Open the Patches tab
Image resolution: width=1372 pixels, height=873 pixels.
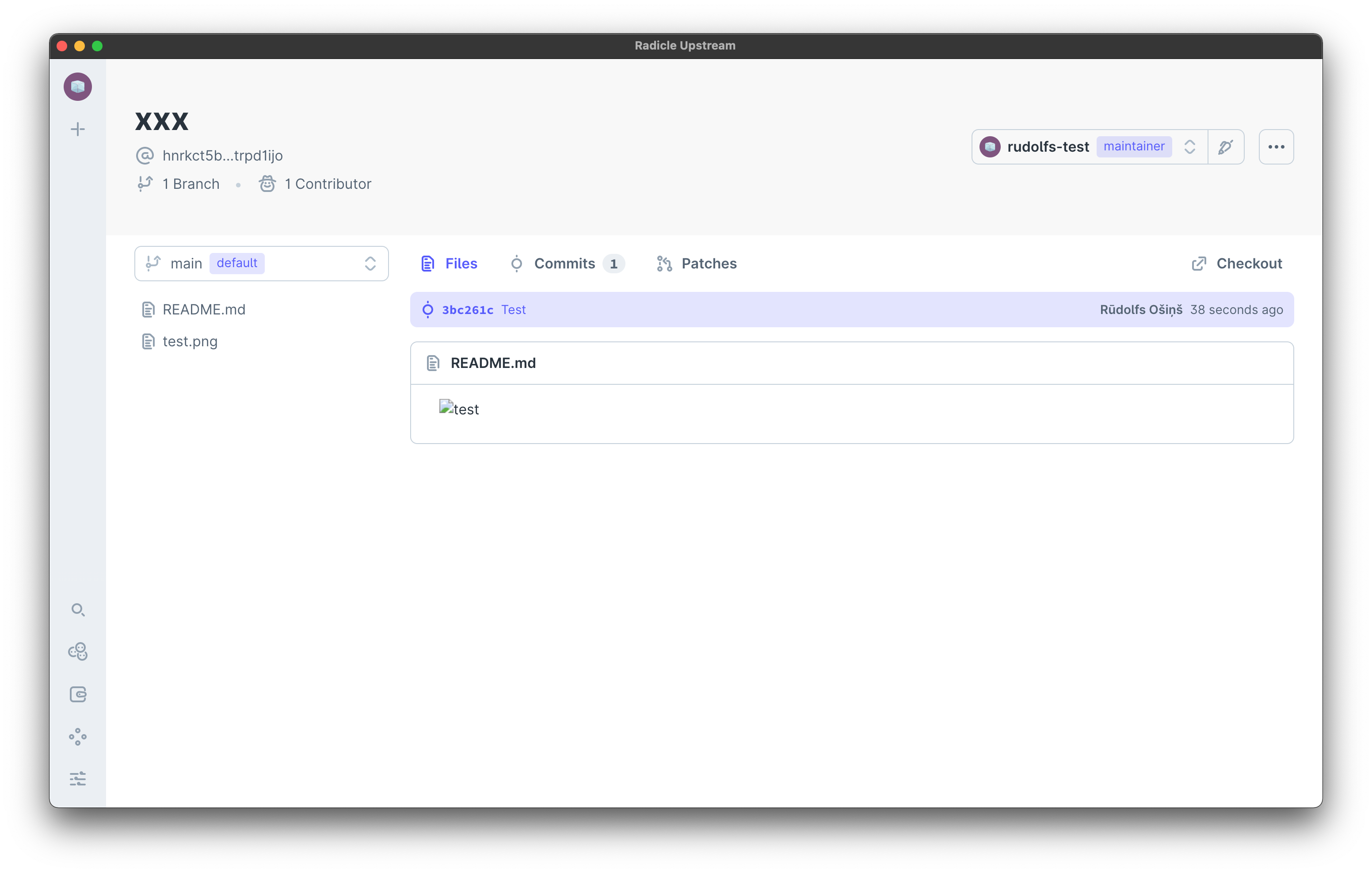click(708, 264)
